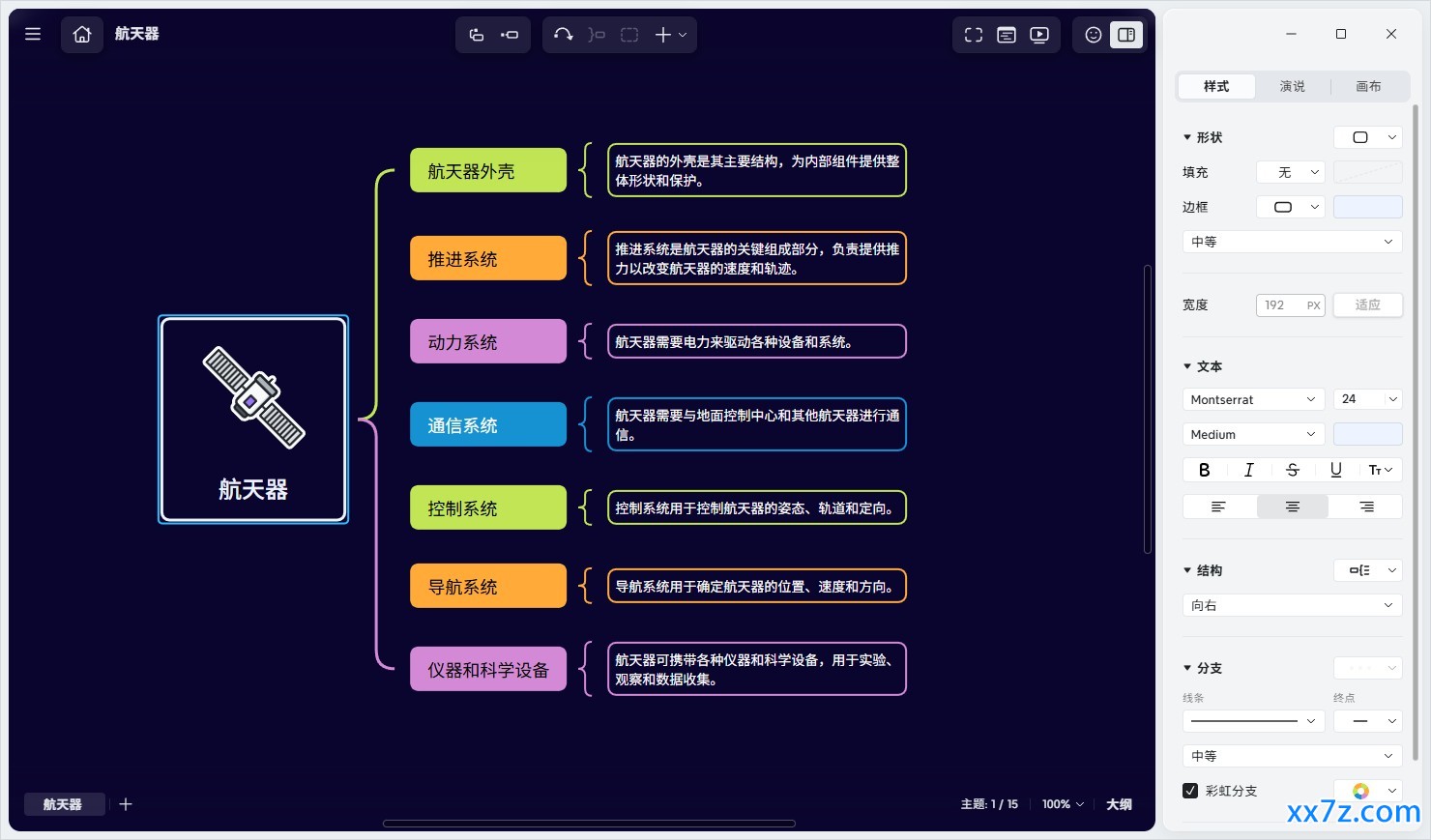Click the border color swatch
Screen dimensions: 1431x840
click(1367, 207)
